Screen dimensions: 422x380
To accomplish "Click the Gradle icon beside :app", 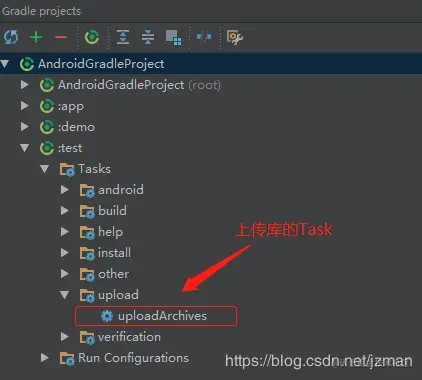I will [x=47, y=106].
